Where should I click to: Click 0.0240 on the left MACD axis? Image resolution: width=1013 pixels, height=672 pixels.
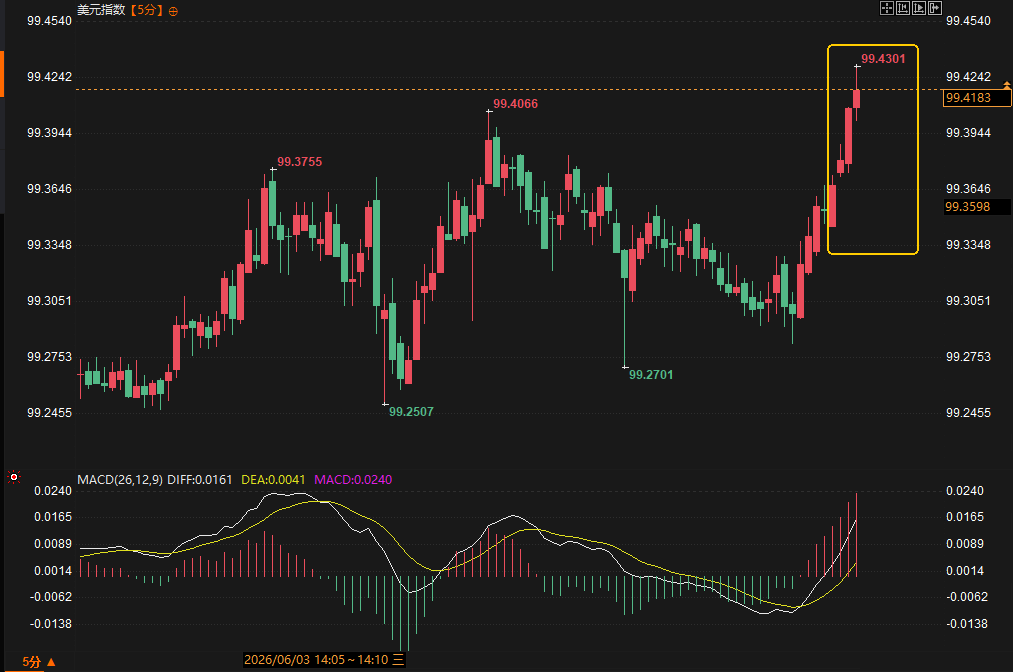point(53,491)
